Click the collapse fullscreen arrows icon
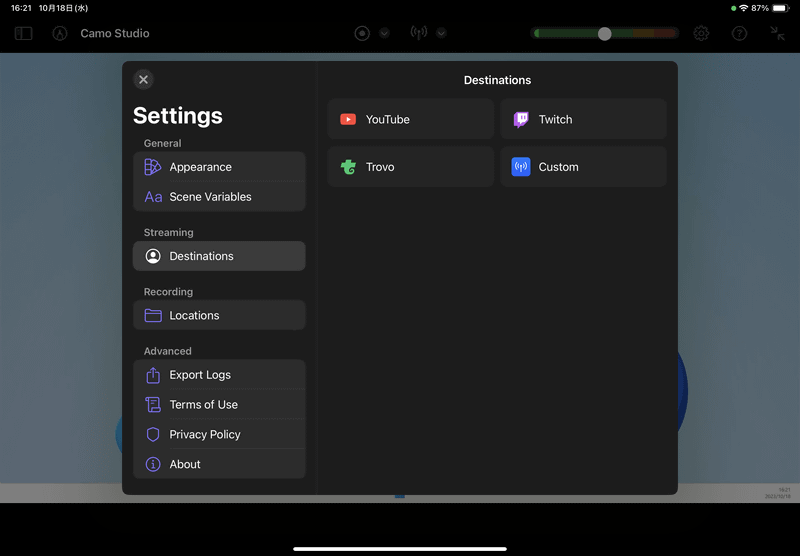The width and height of the screenshot is (800, 556). point(778,33)
